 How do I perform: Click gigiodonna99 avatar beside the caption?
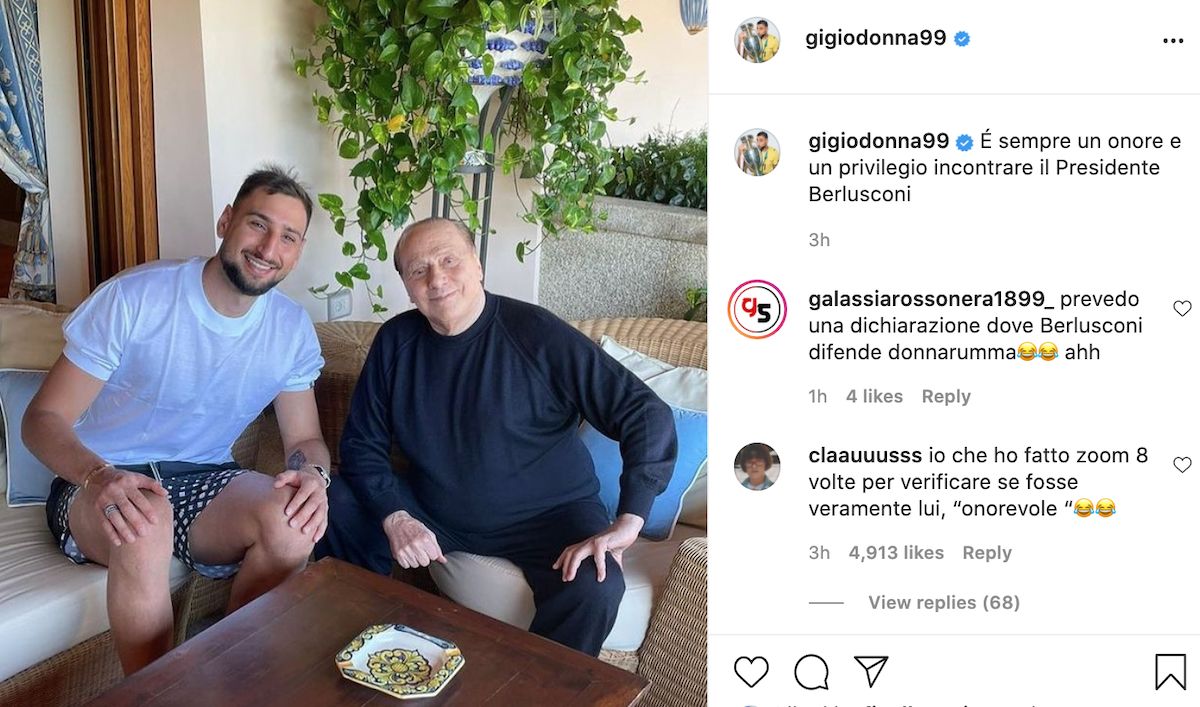point(757,153)
